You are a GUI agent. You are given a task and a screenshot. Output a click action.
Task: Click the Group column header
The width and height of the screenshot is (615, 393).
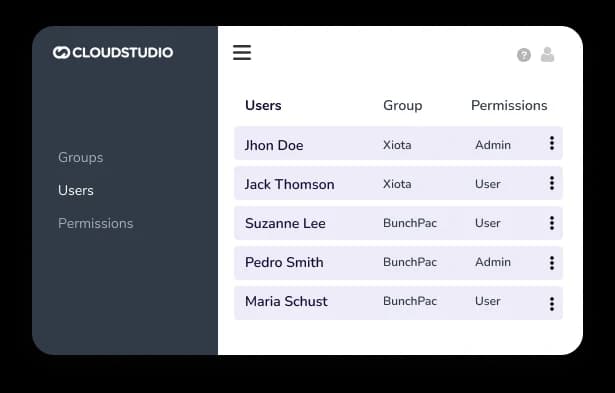pos(403,106)
